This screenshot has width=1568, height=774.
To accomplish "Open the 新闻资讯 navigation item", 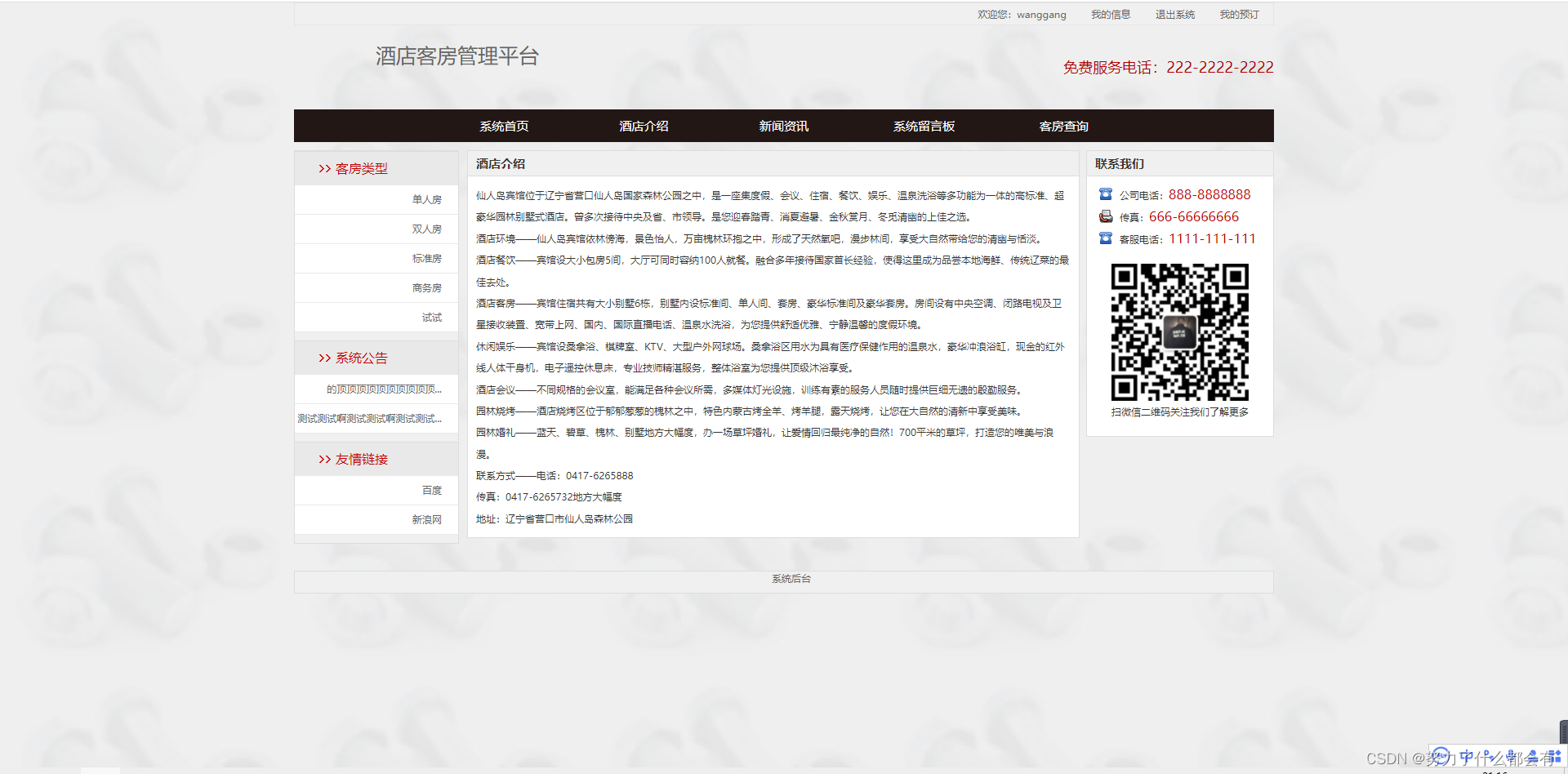I will [783, 126].
